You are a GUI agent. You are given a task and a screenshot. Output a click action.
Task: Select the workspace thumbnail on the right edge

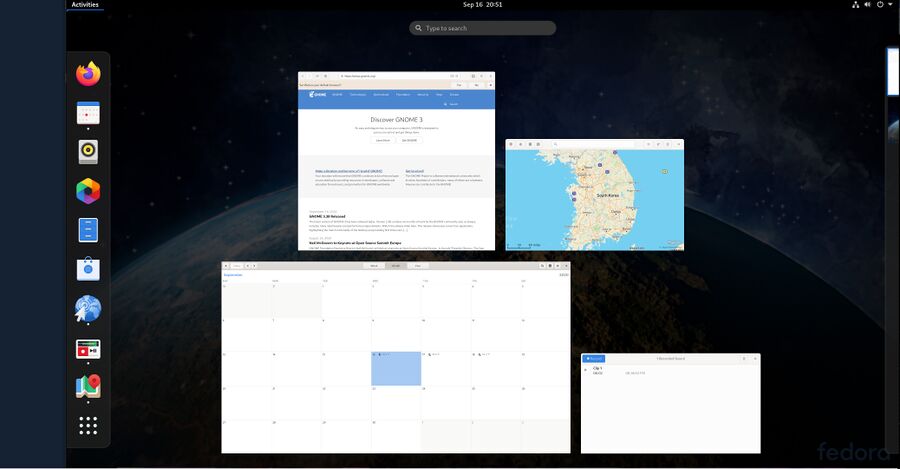point(893,72)
